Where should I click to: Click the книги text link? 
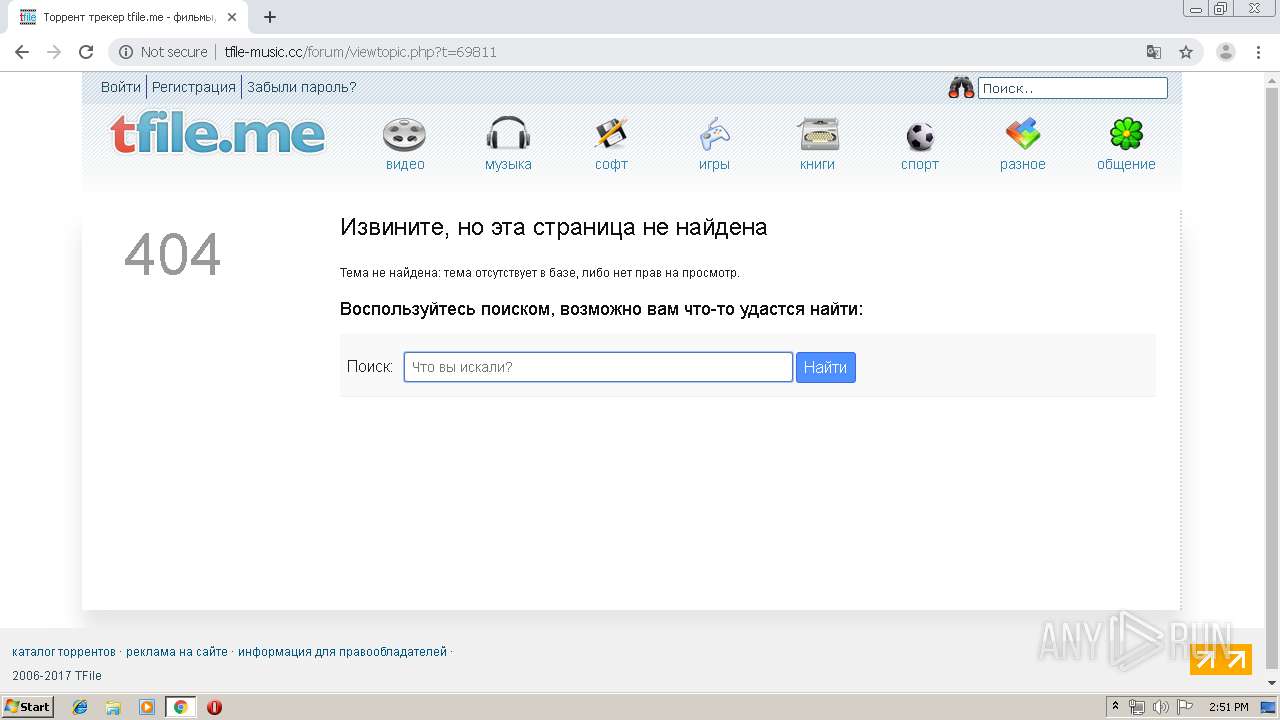[x=817, y=165]
